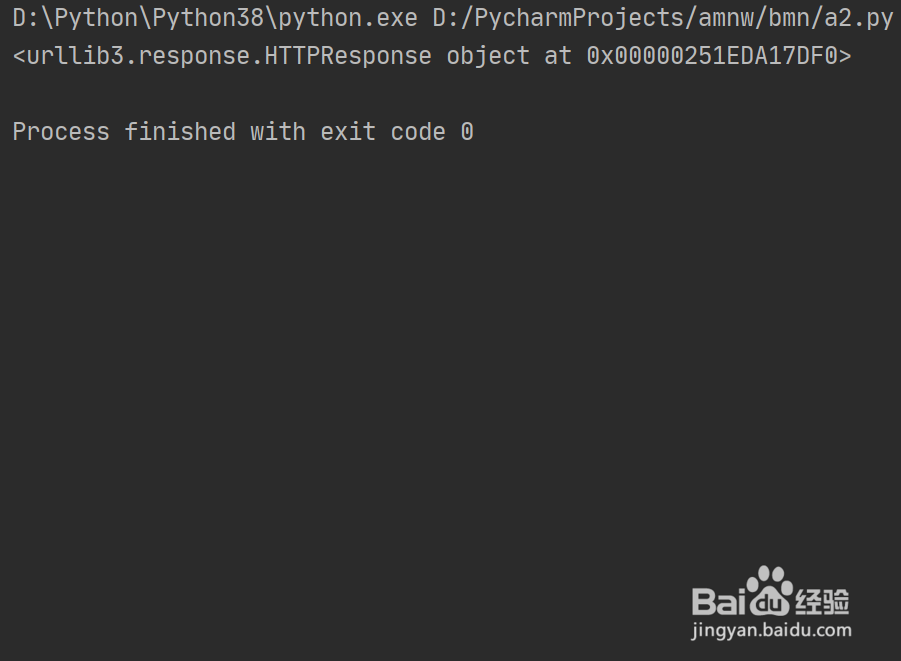Click python.exe in the interpreter path

tap(348, 18)
